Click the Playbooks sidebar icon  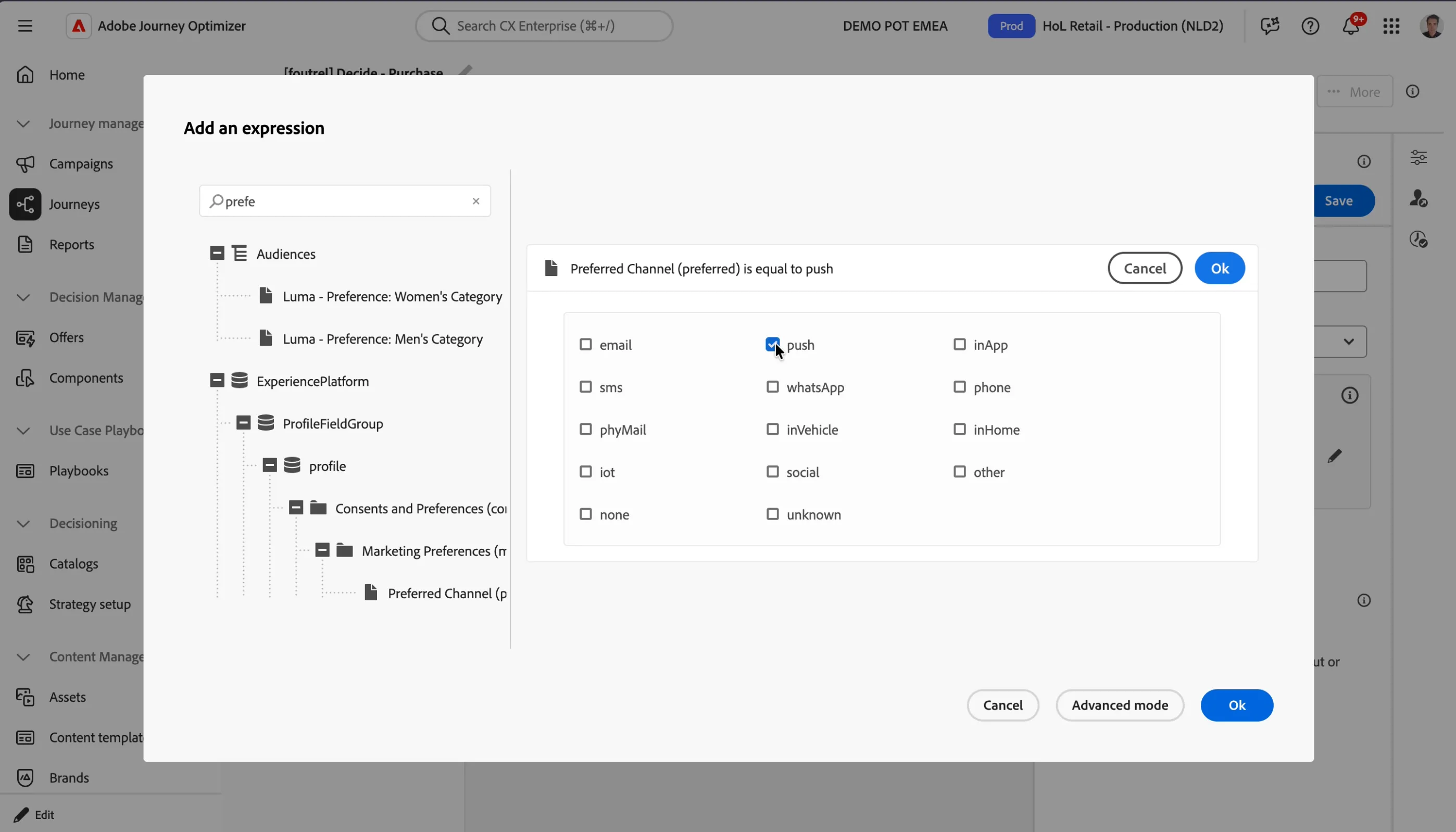coord(25,471)
